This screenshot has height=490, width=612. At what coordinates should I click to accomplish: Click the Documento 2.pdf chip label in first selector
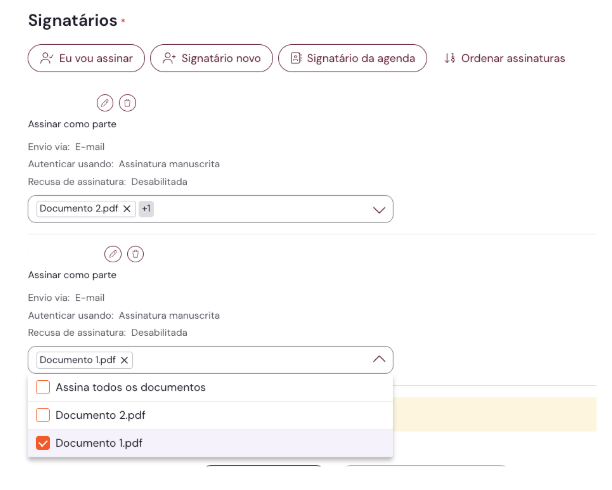pyautogui.click(x=78, y=209)
